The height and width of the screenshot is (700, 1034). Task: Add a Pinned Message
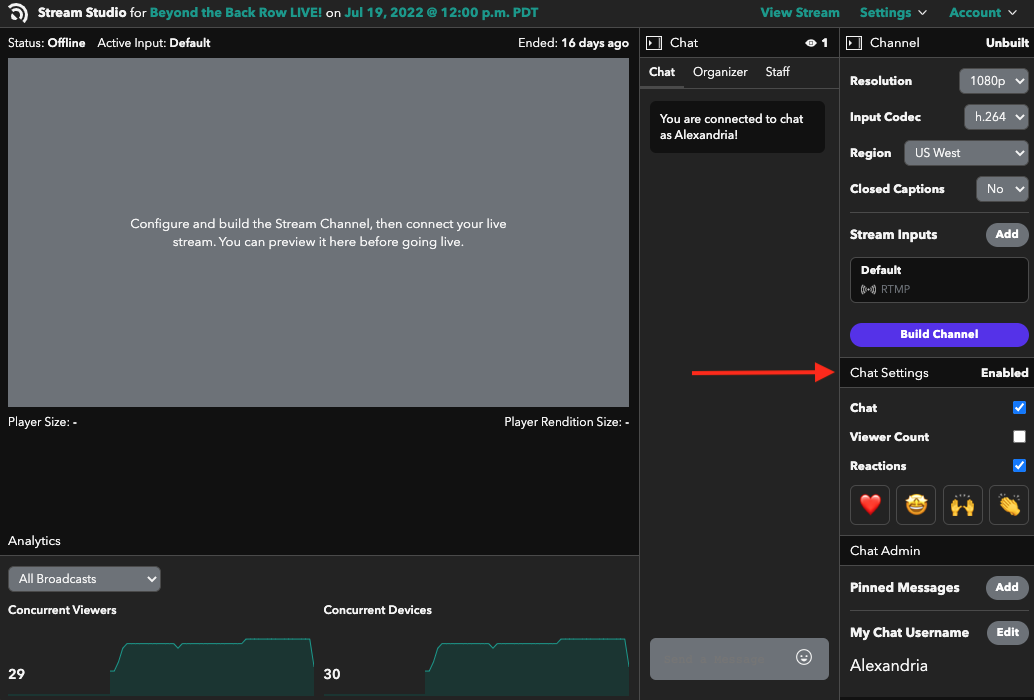point(1007,587)
